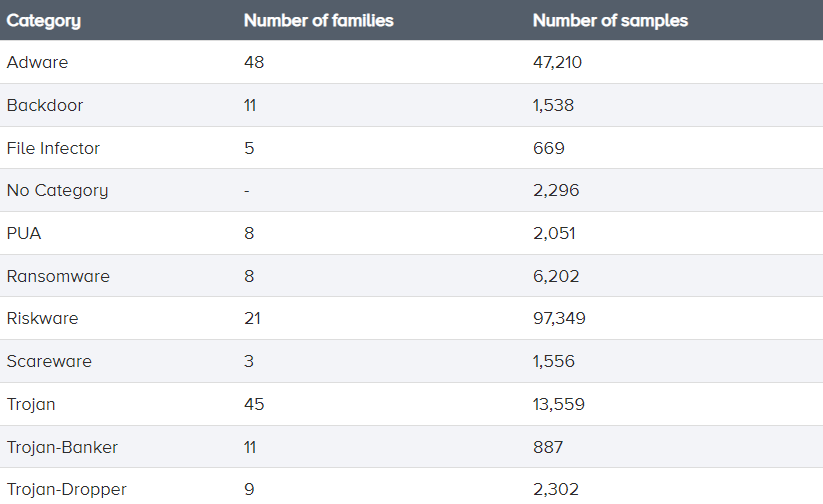This screenshot has height=504, width=823.
Task: Select Trojan sample count 13,559
Action: coord(558,404)
